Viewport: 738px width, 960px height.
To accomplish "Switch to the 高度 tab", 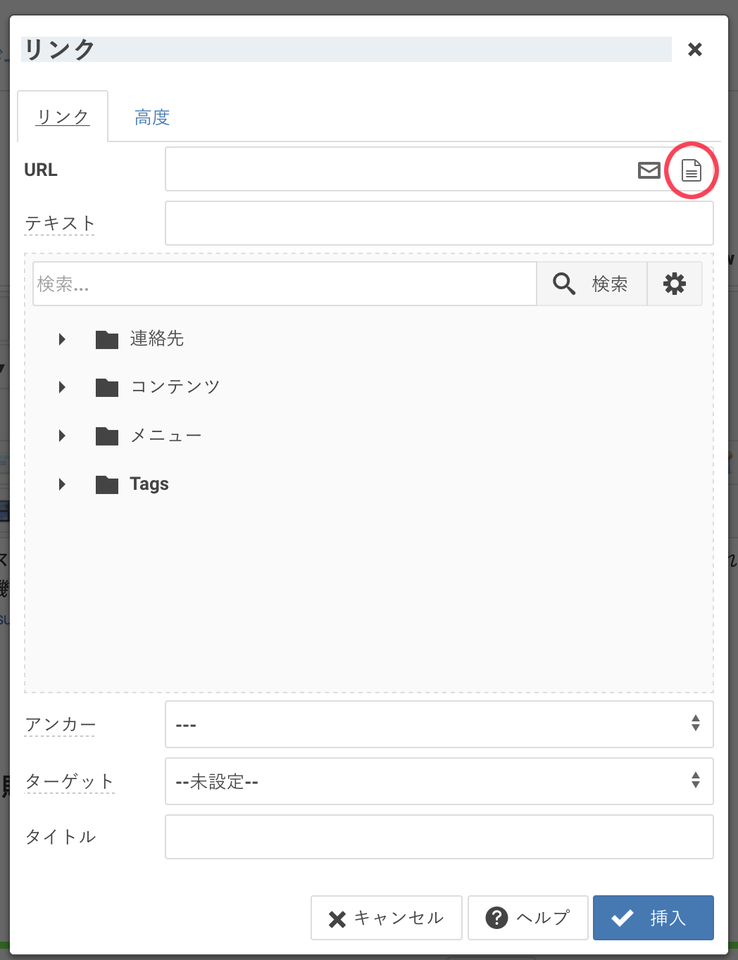I will click(x=152, y=117).
